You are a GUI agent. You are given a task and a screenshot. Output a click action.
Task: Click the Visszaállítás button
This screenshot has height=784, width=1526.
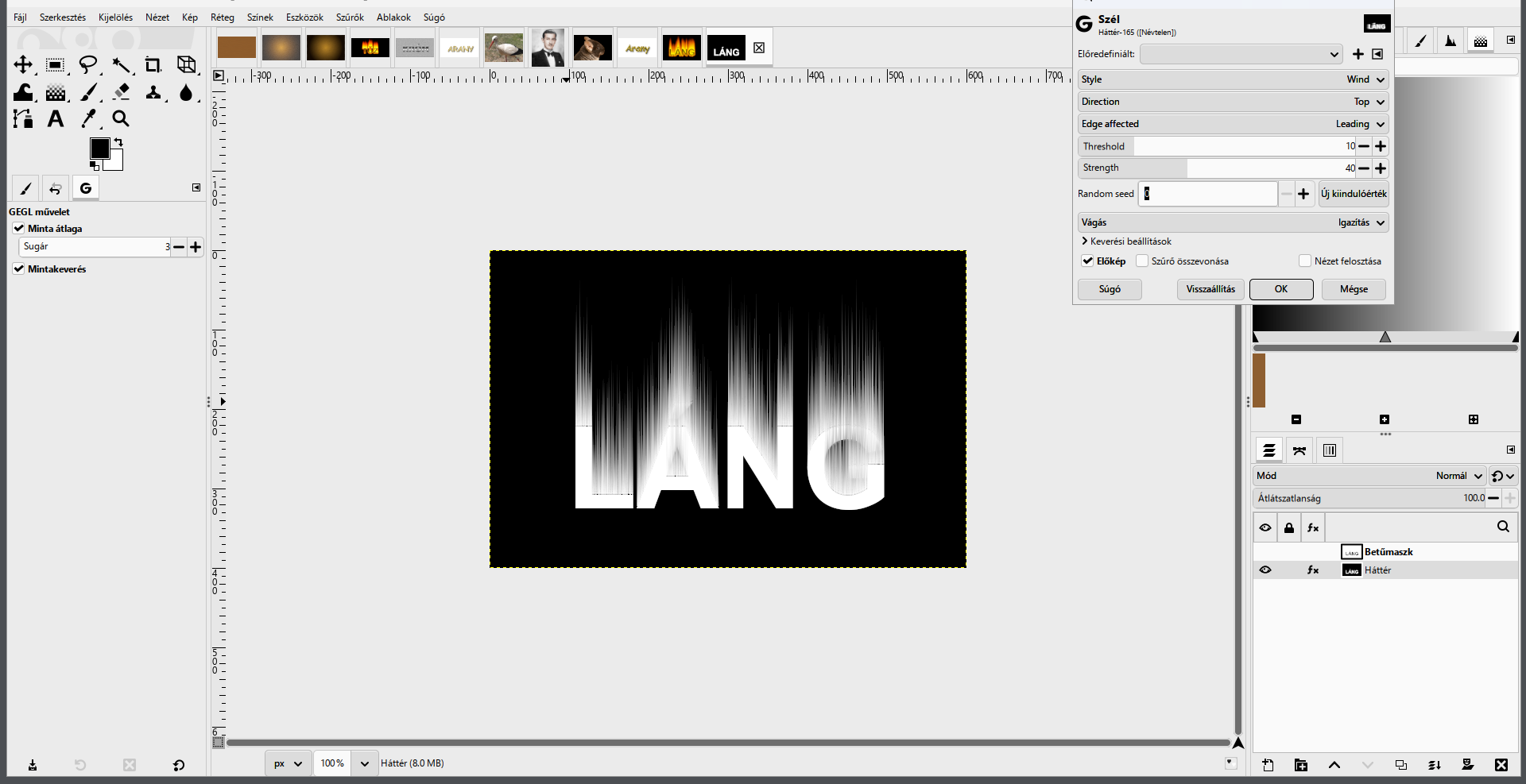pyautogui.click(x=1210, y=289)
